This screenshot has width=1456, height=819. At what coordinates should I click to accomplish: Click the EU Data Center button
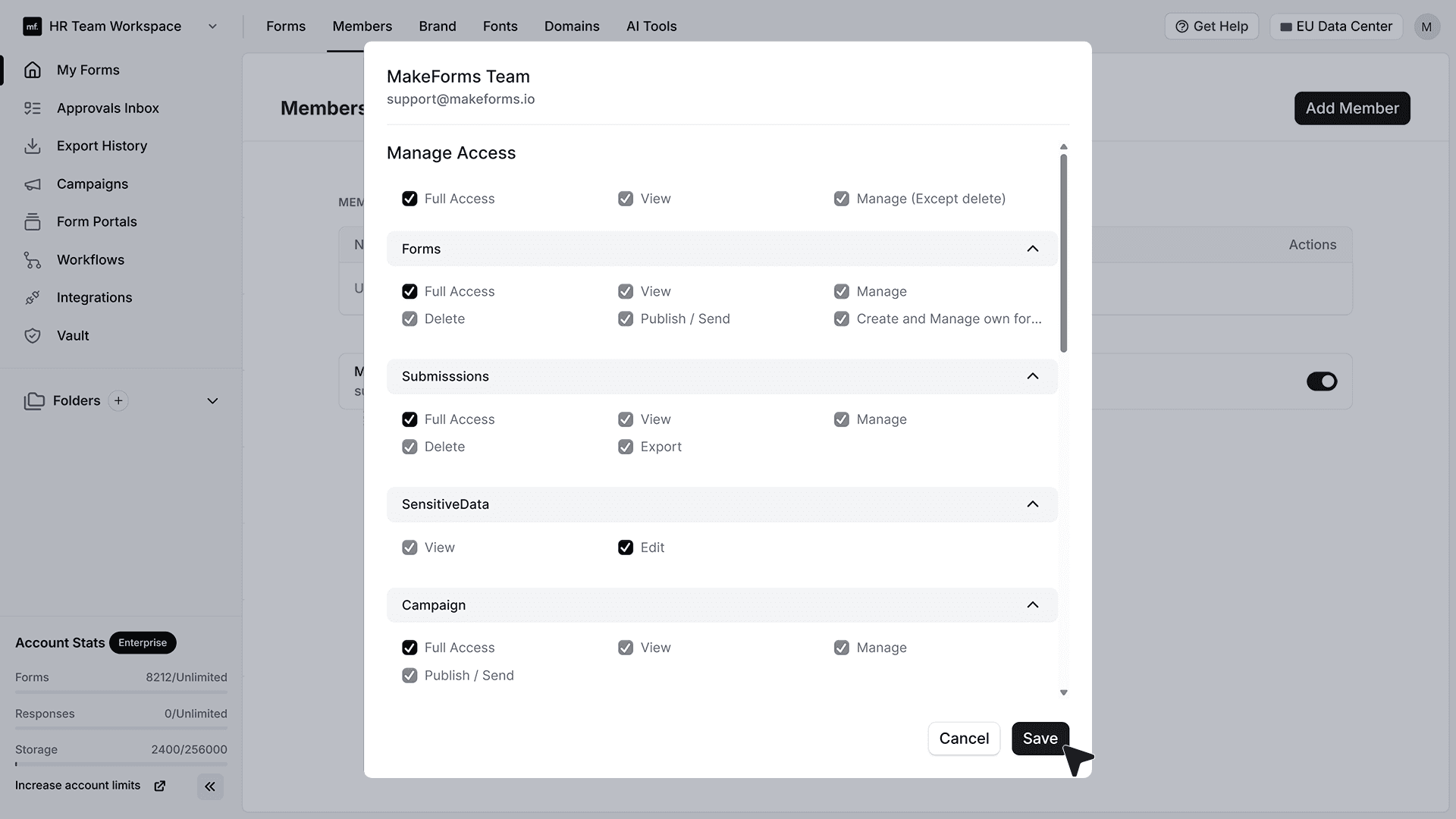1336,27
